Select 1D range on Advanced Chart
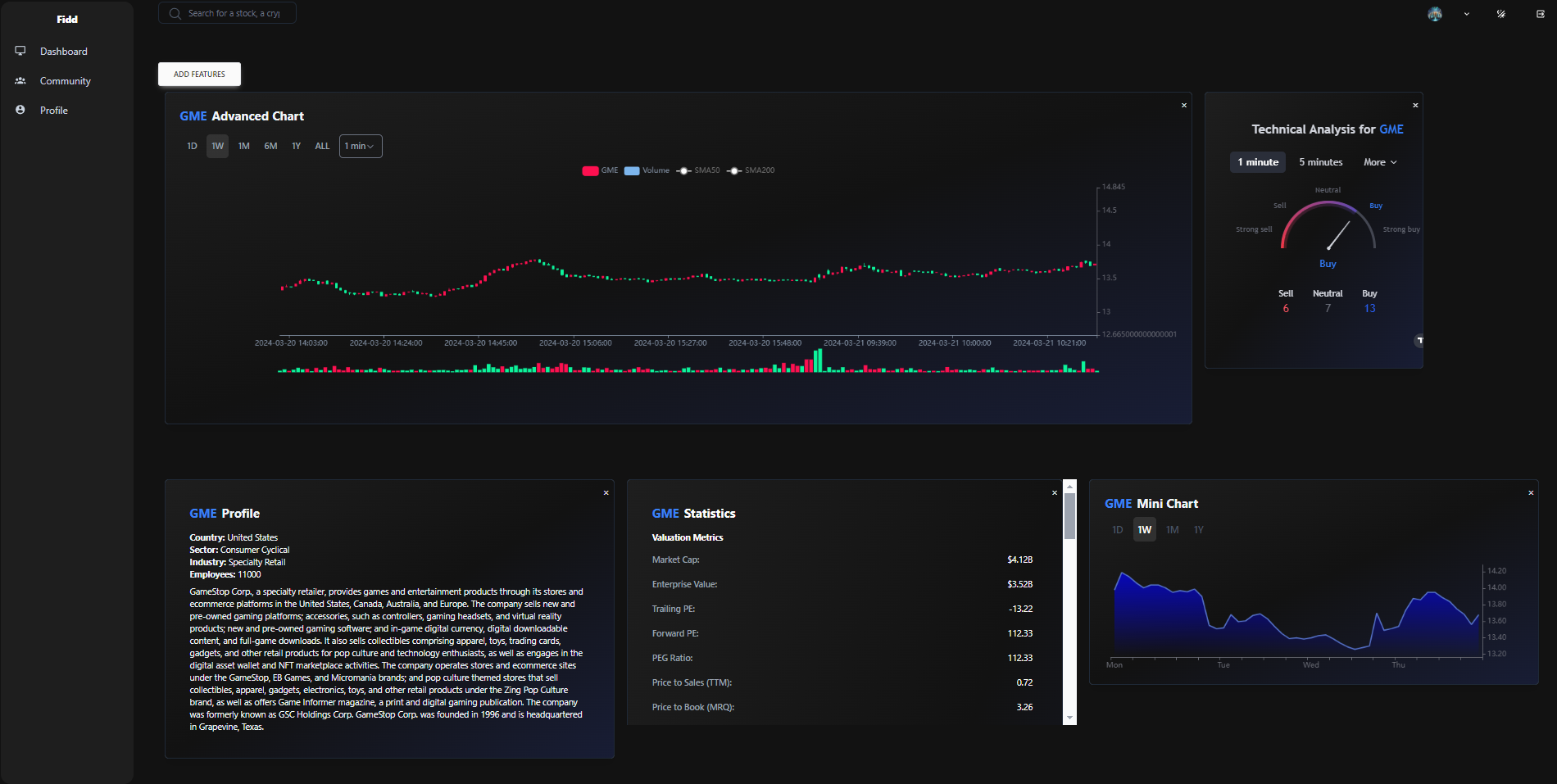Viewport: 1557px width, 784px height. tap(192, 146)
